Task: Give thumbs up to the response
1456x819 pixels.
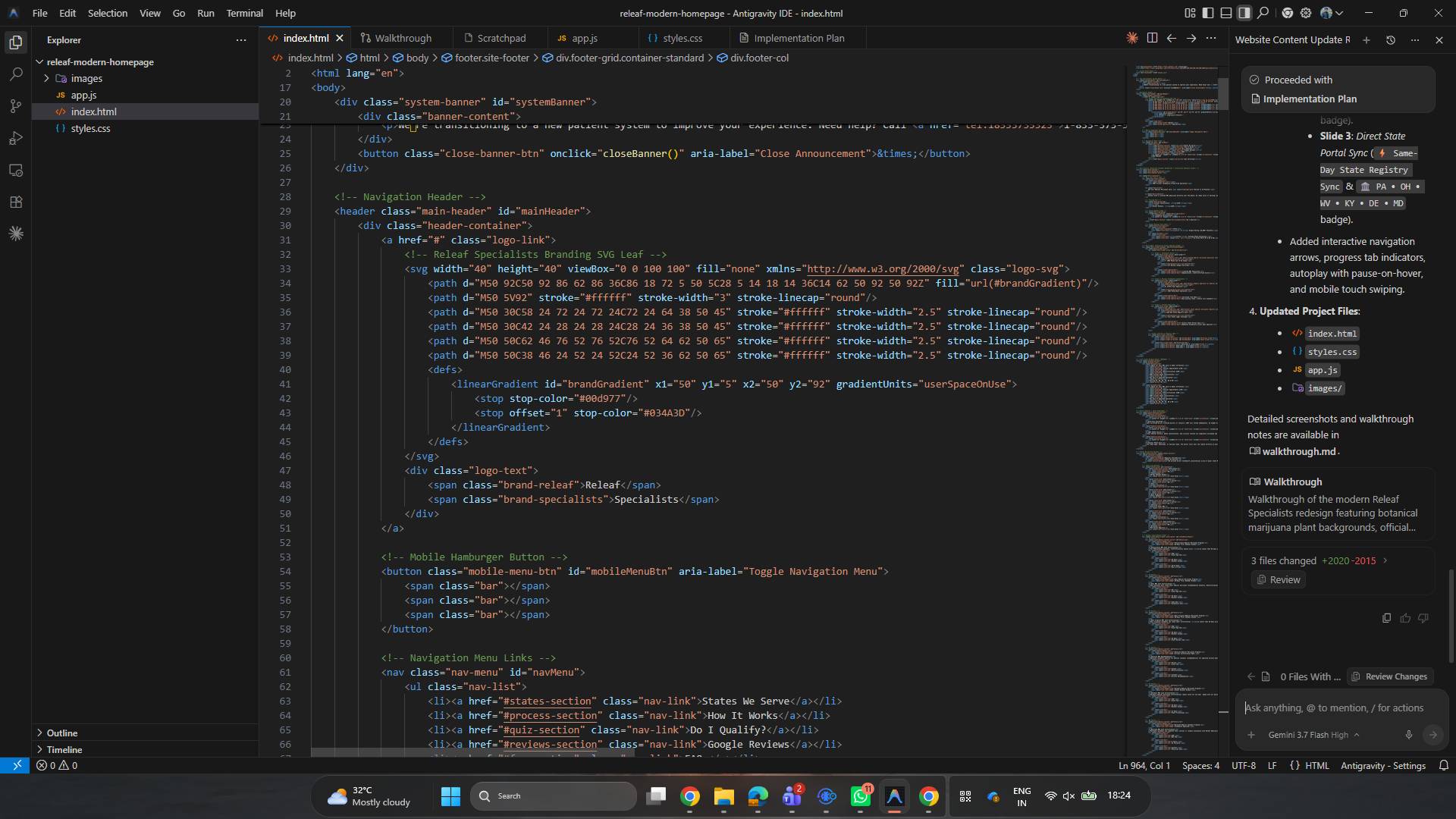Action: (1405, 618)
